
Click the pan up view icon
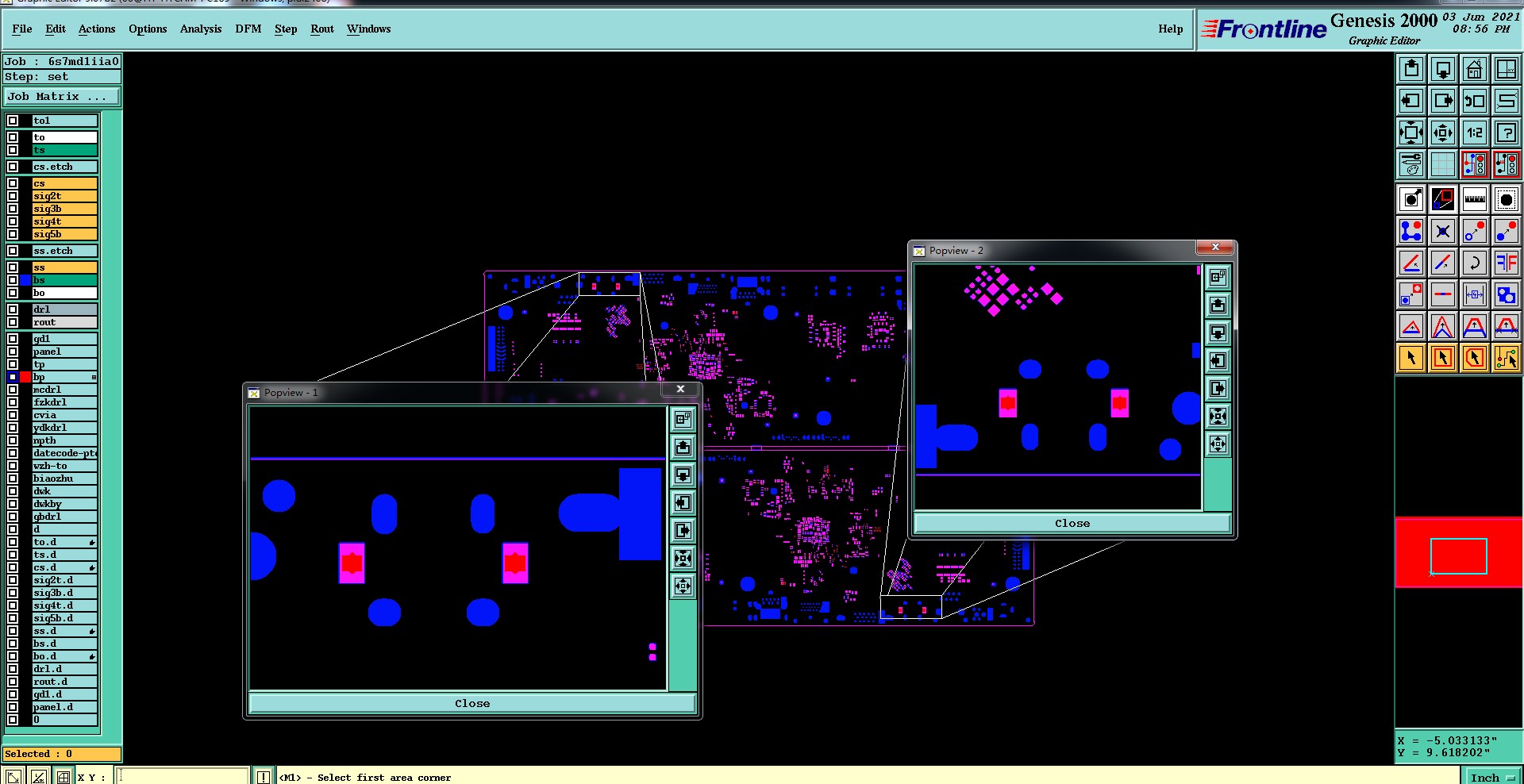[1411, 69]
